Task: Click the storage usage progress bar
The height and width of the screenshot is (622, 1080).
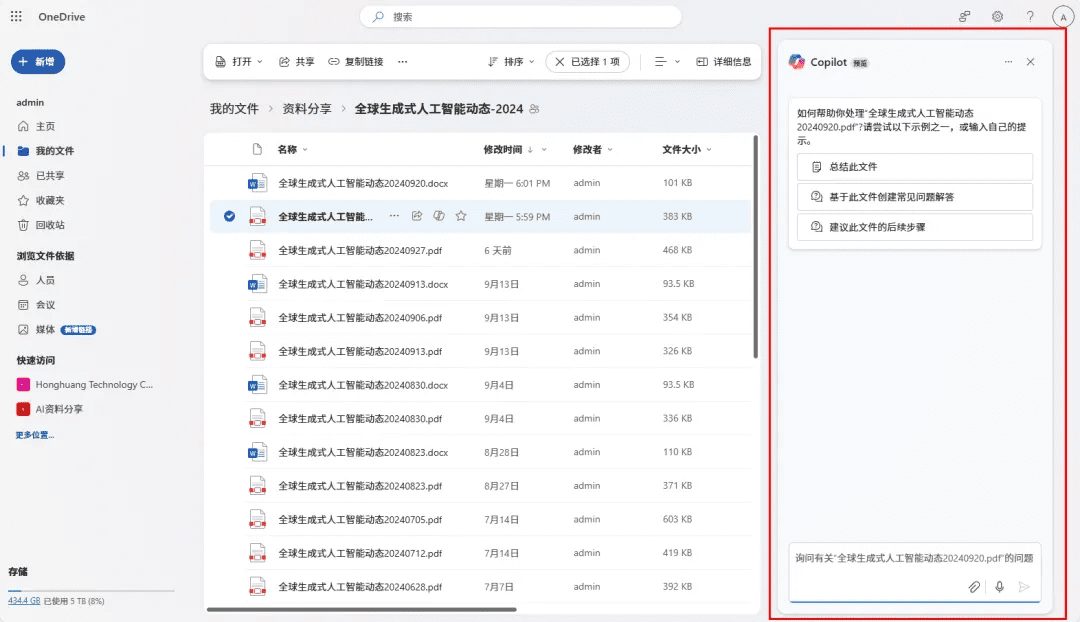Action: (x=91, y=590)
